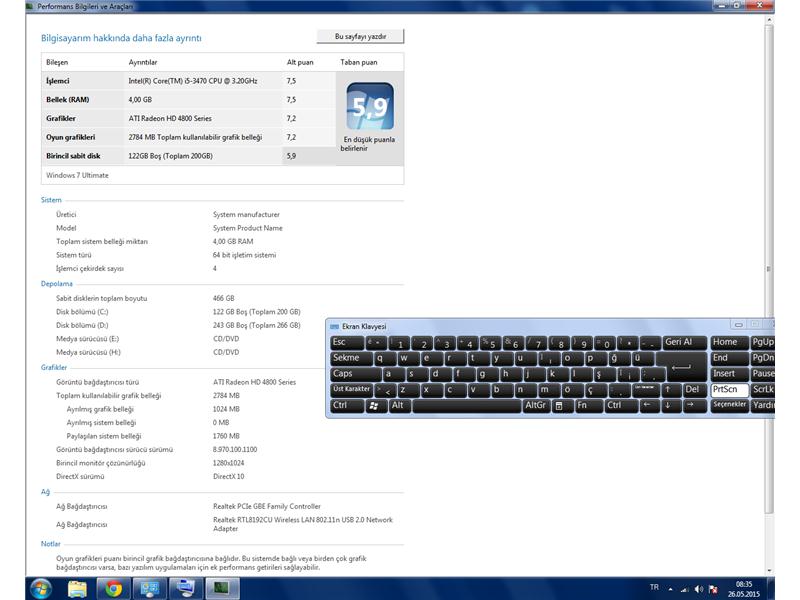
Task: Open the network signal tray icon
Action: [x=685, y=589]
